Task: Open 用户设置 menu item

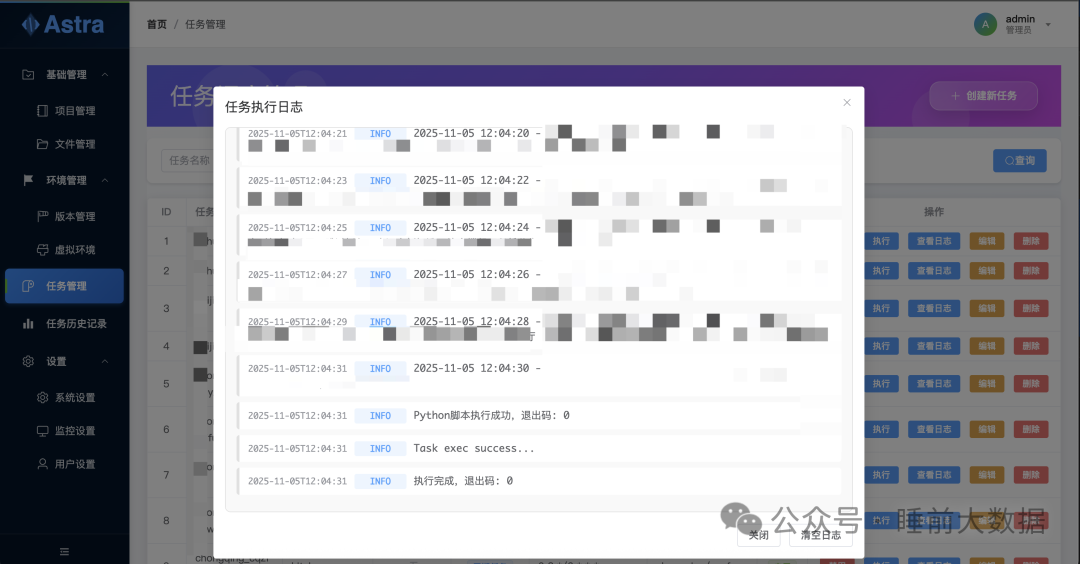Action: click(64, 463)
